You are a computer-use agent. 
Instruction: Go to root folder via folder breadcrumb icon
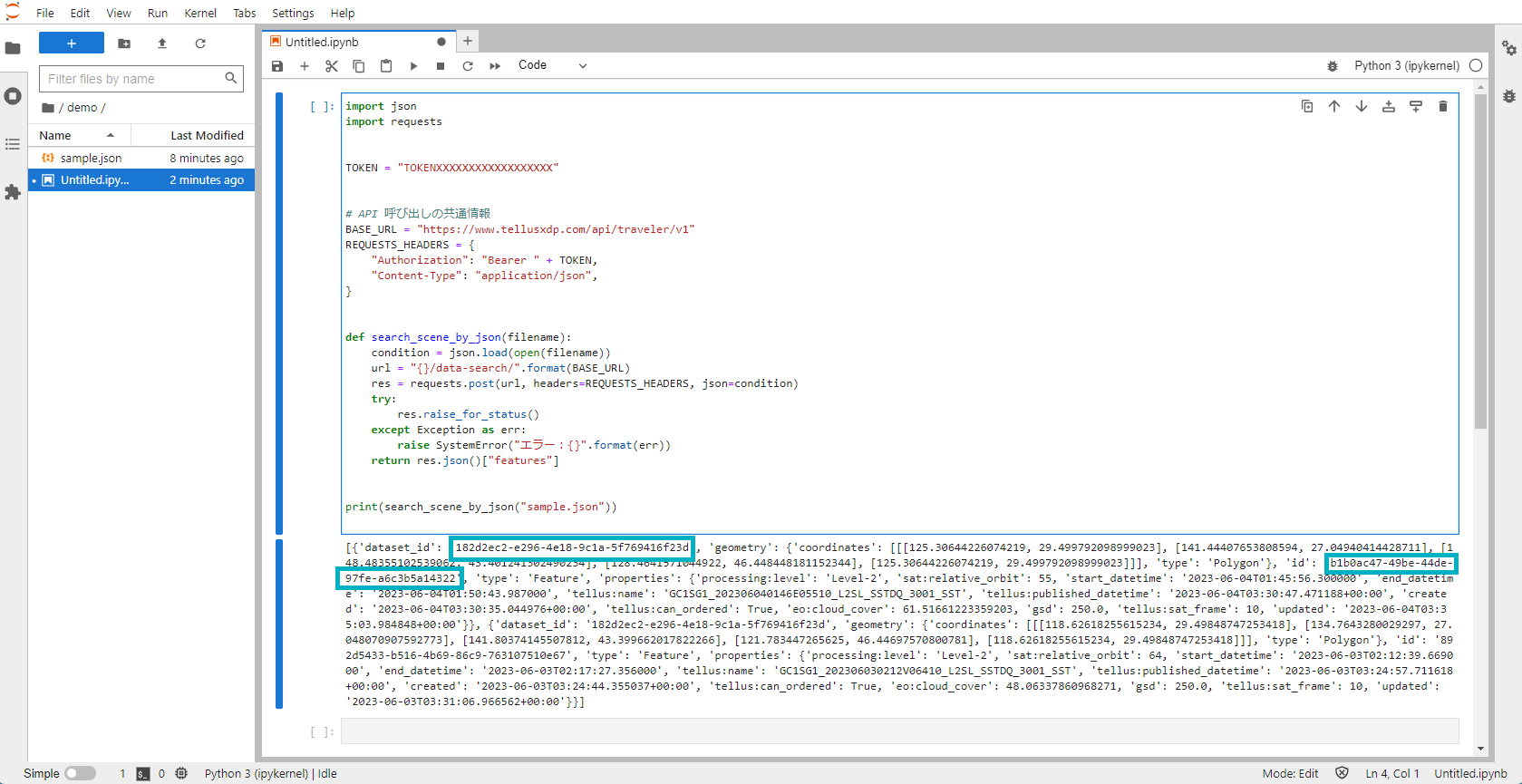(x=48, y=107)
